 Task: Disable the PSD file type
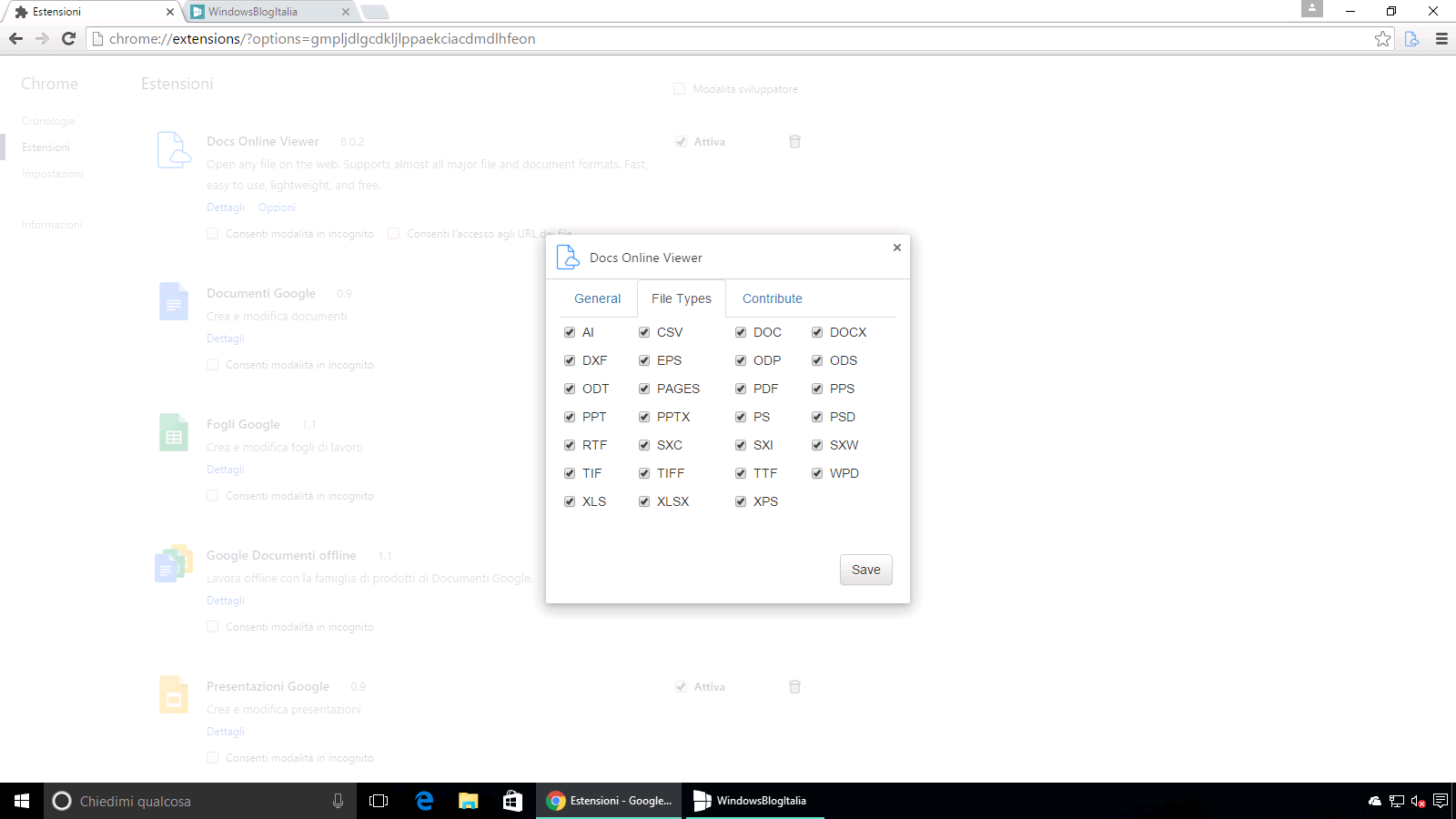point(817,417)
